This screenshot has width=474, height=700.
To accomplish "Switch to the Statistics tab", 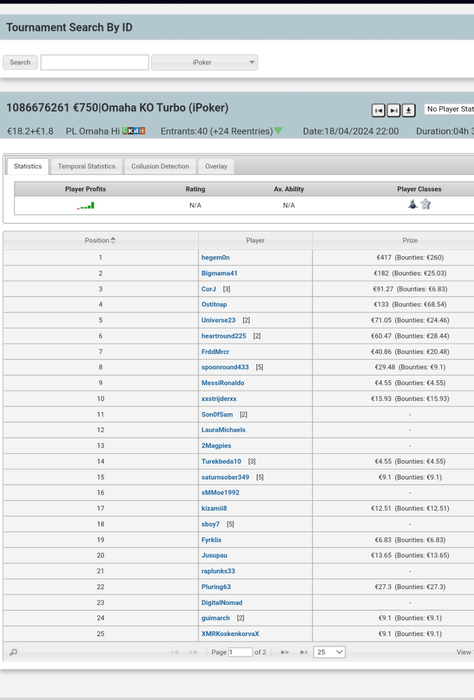I will pos(28,166).
